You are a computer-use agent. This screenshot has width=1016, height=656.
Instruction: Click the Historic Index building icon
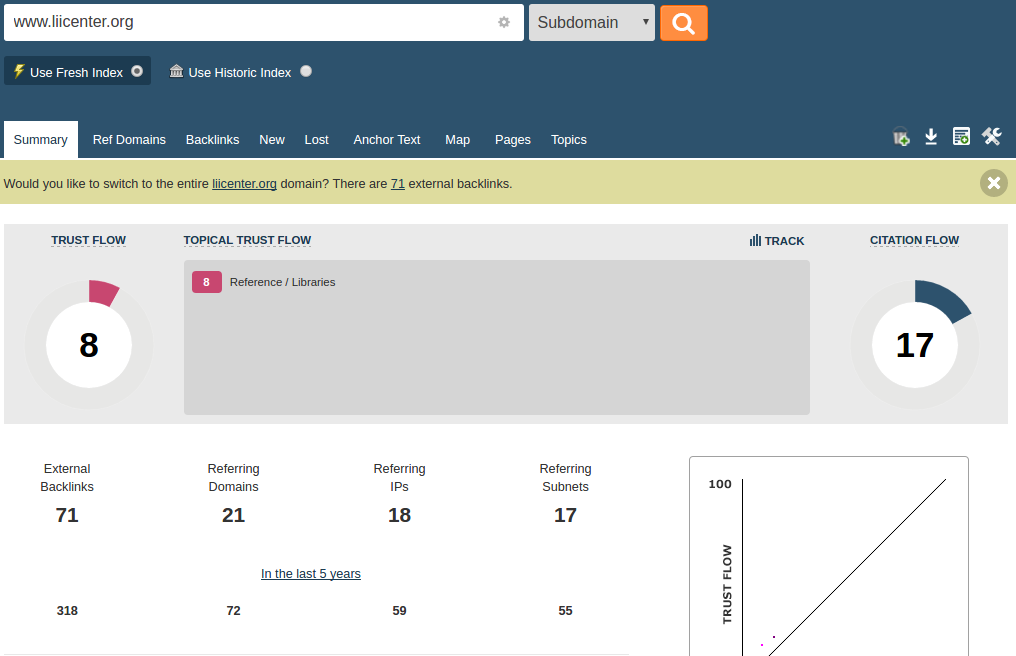176,71
